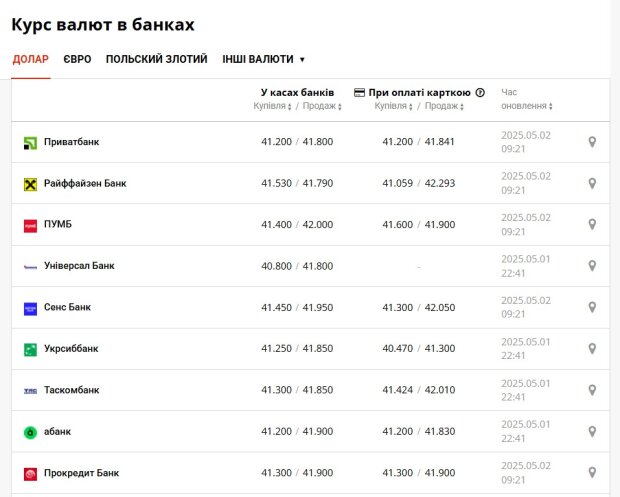Image resolution: width=620 pixels, height=497 pixels.
Task: Click the Прокредит Банк red logo
Action: pyautogui.click(x=30, y=474)
